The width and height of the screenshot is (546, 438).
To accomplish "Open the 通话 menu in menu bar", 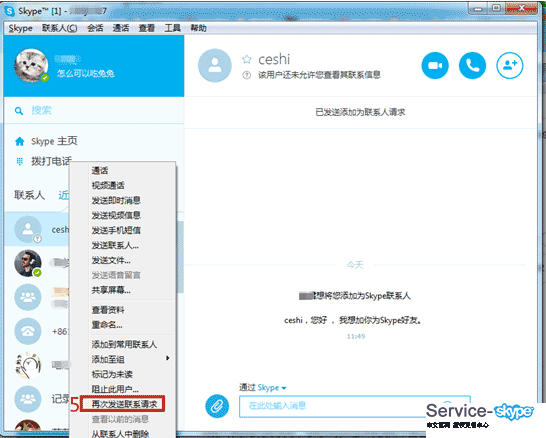I will tap(121, 28).
